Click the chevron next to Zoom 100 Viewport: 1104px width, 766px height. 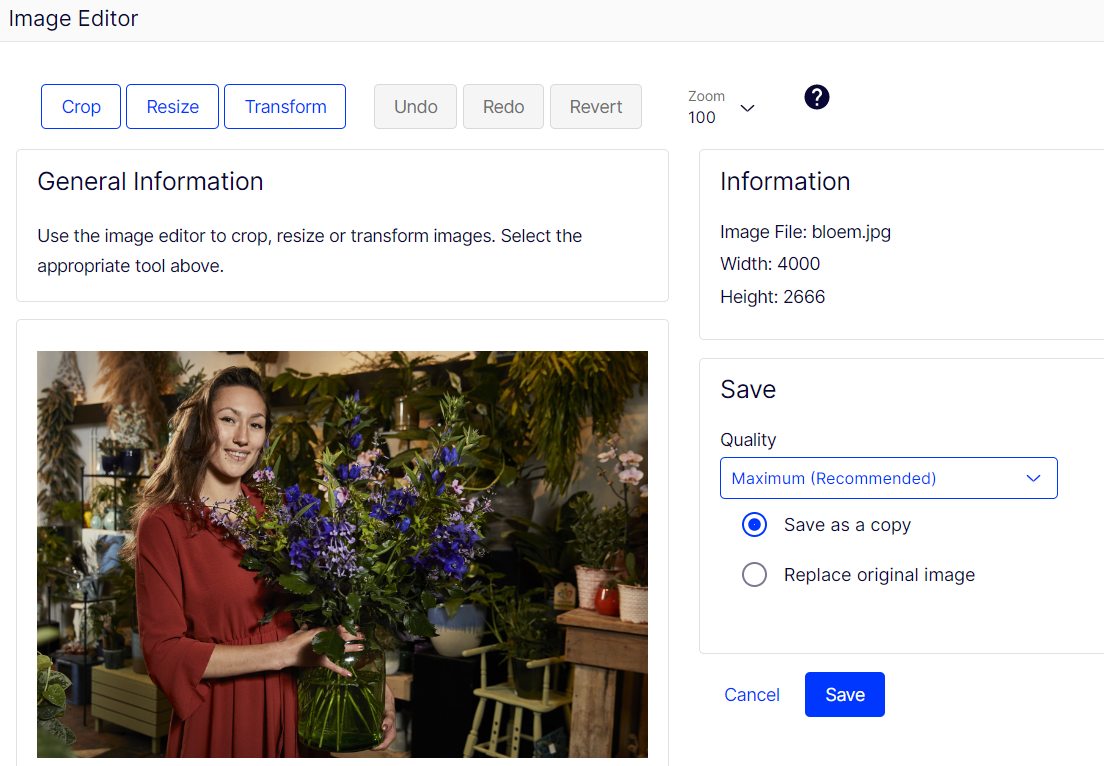click(x=747, y=108)
